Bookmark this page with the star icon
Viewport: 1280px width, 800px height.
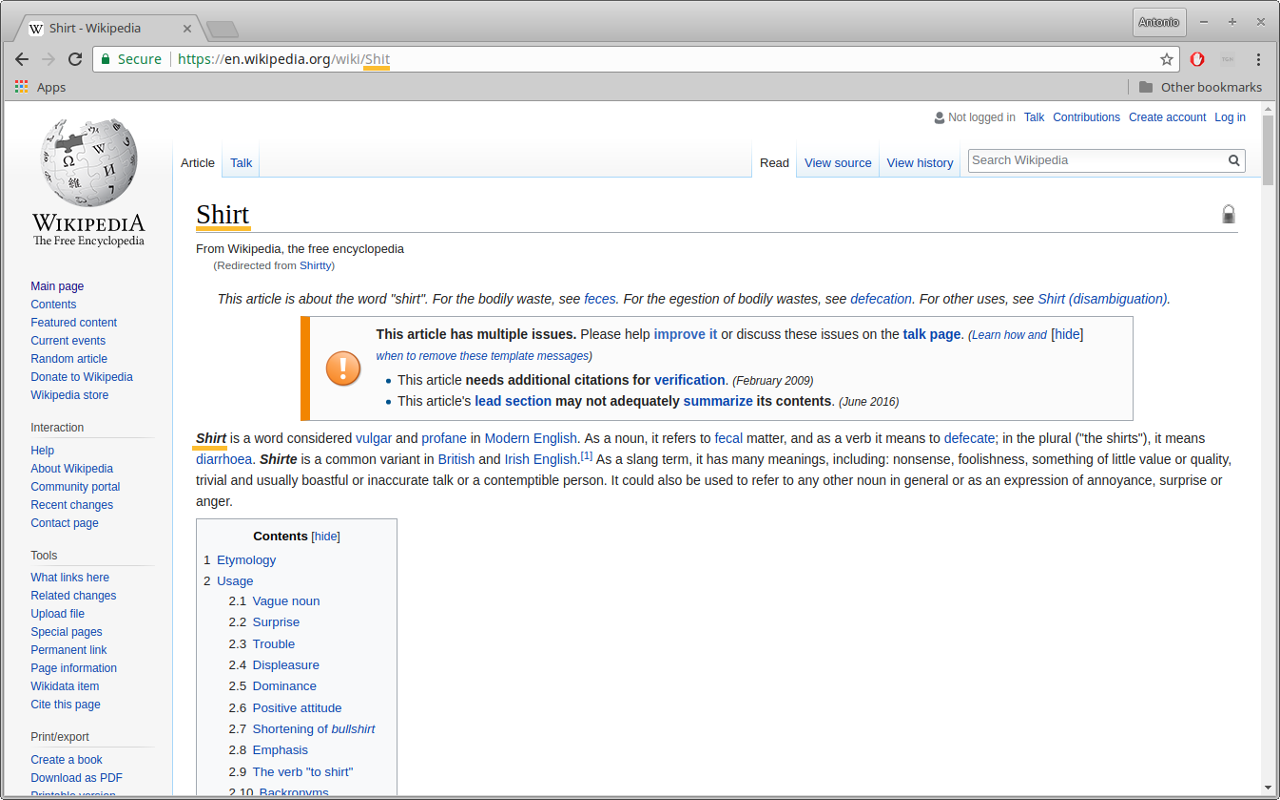[x=1166, y=59]
